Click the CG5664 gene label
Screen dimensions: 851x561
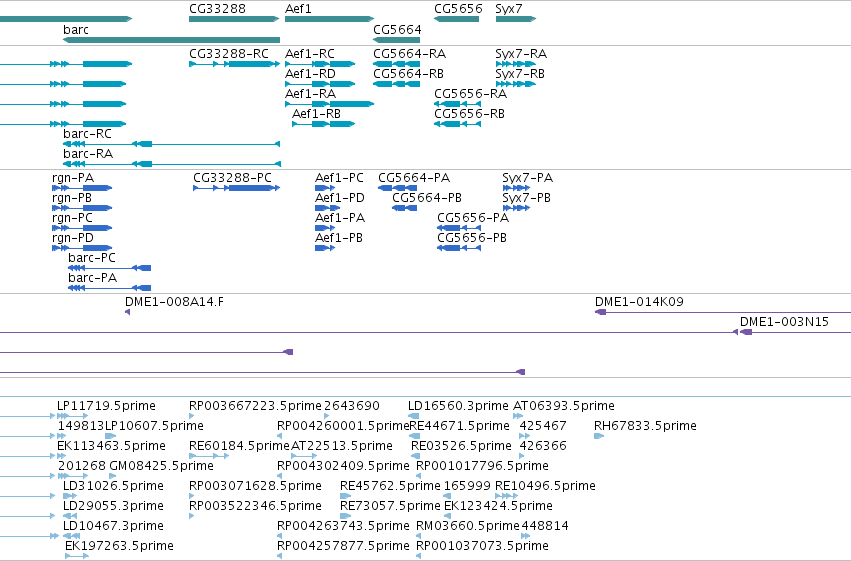tap(397, 29)
